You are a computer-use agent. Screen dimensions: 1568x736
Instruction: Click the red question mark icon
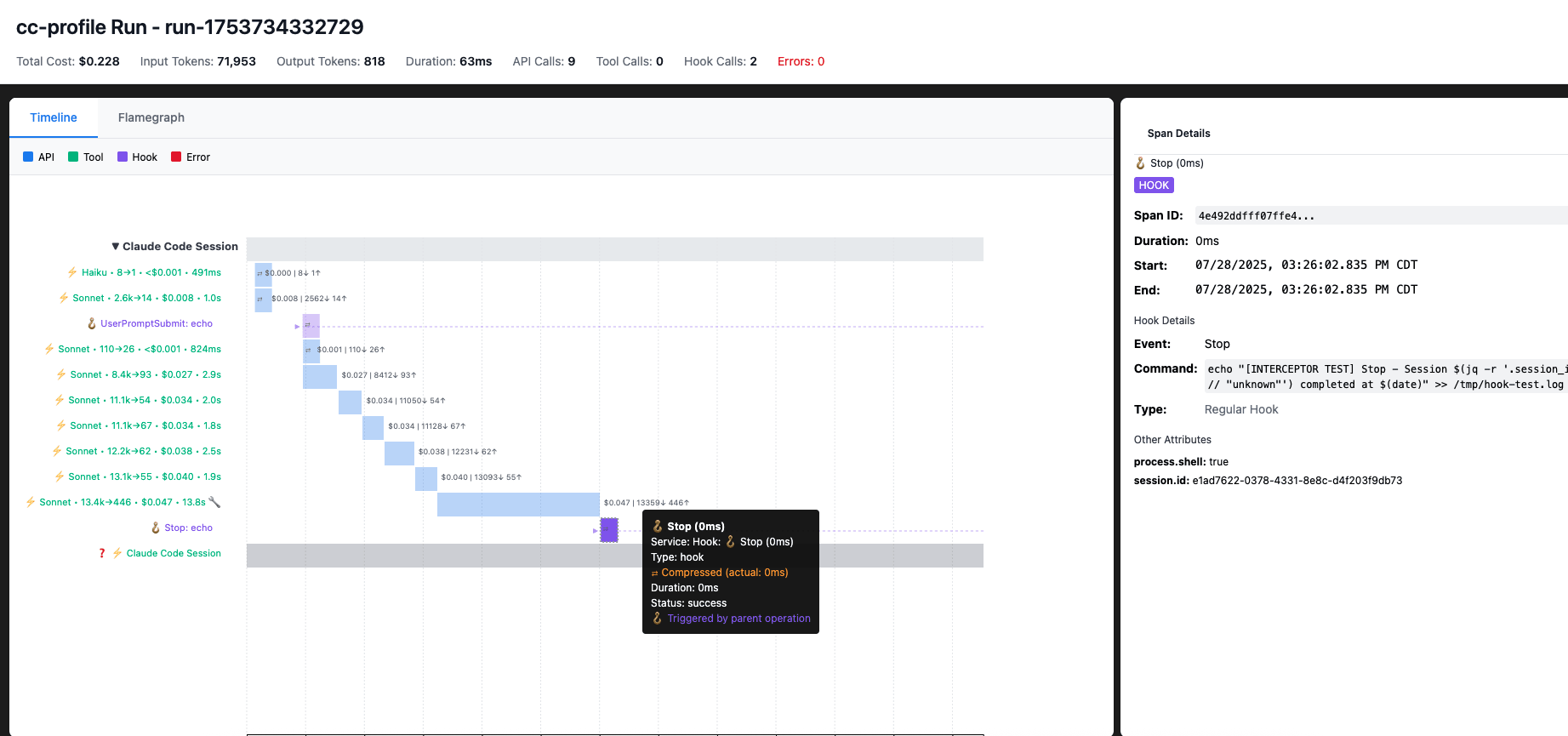point(102,553)
